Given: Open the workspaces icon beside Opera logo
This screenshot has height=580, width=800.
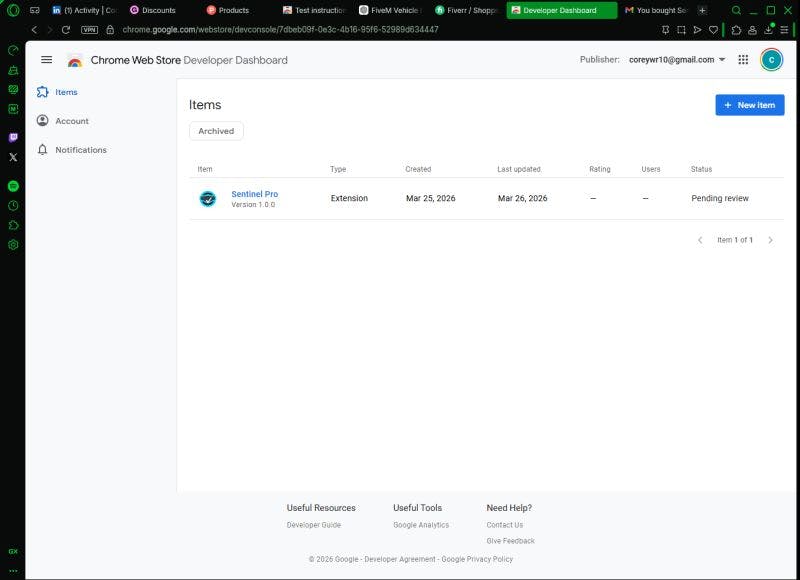Looking at the screenshot, I should pyautogui.click(x=35, y=10).
